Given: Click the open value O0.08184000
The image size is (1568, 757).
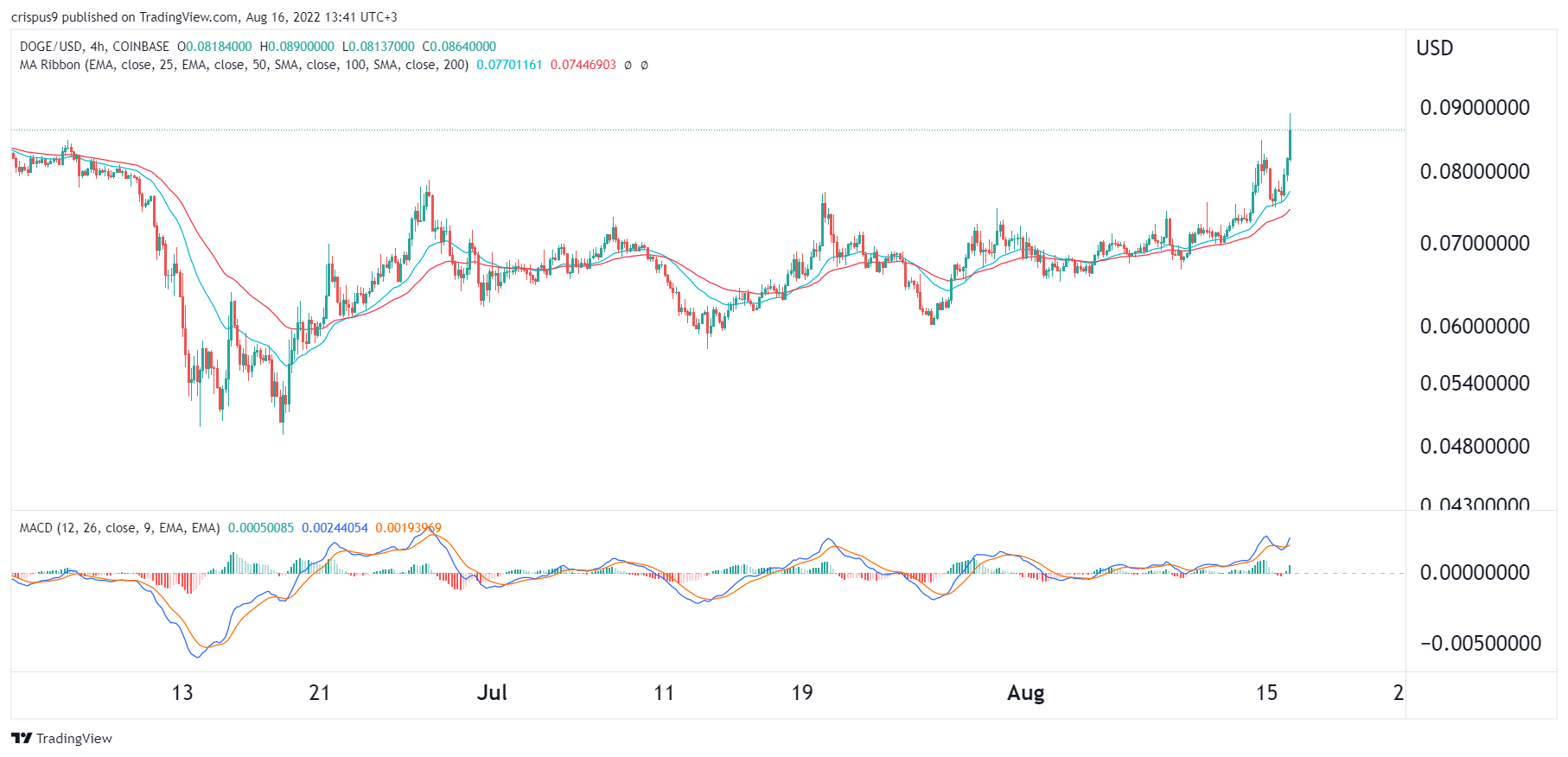Looking at the screenshot, I should click(214, 47).
